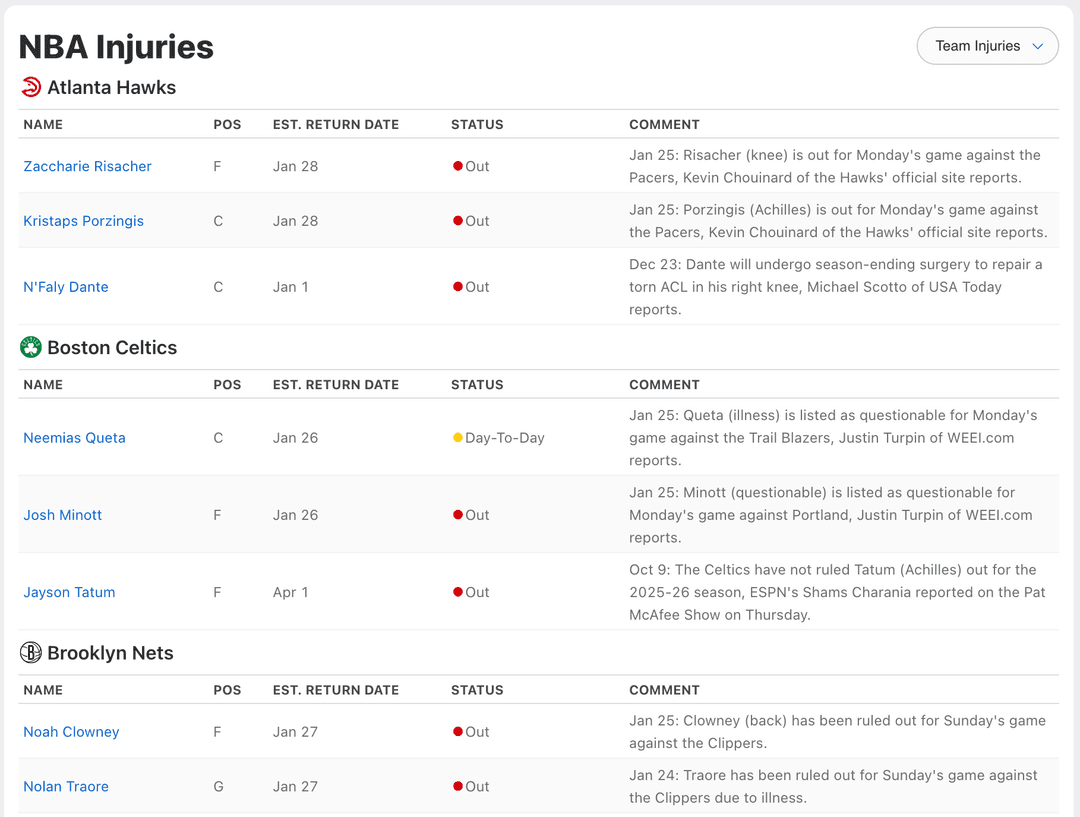The height and width of the screenshot is (817, 1080).
Task: Click the red Out status dot beside Zaccharie Risacher
Action: [x=458, y=166]
